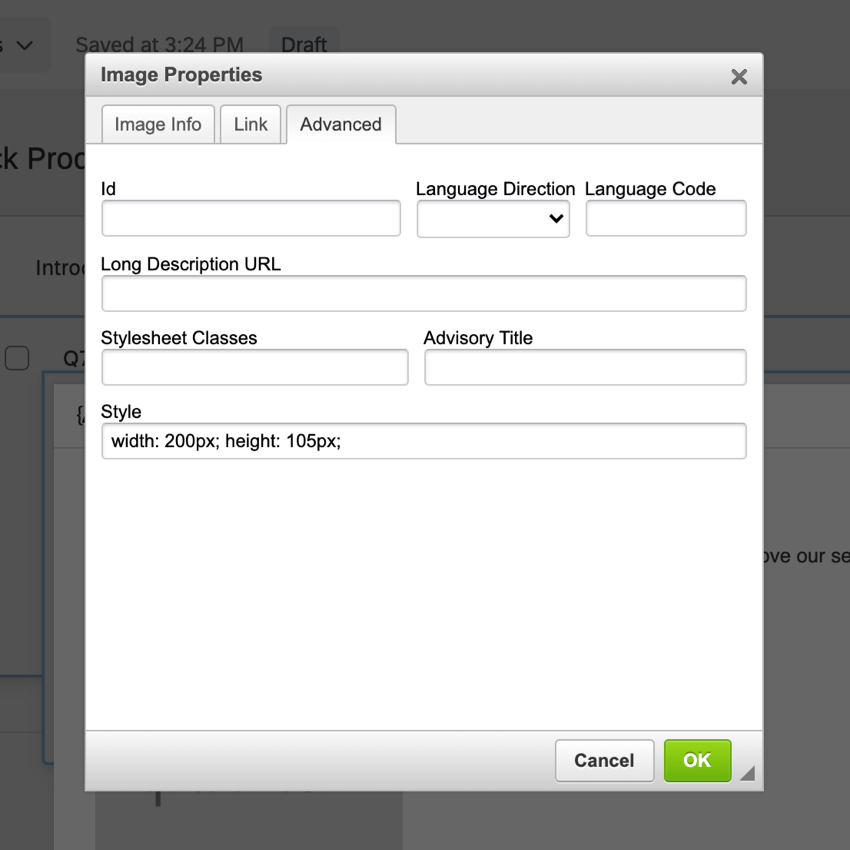Click the Saved at 3:24 PM text
850x850 pixels.
pyautogui.click(x=159, y=45)
